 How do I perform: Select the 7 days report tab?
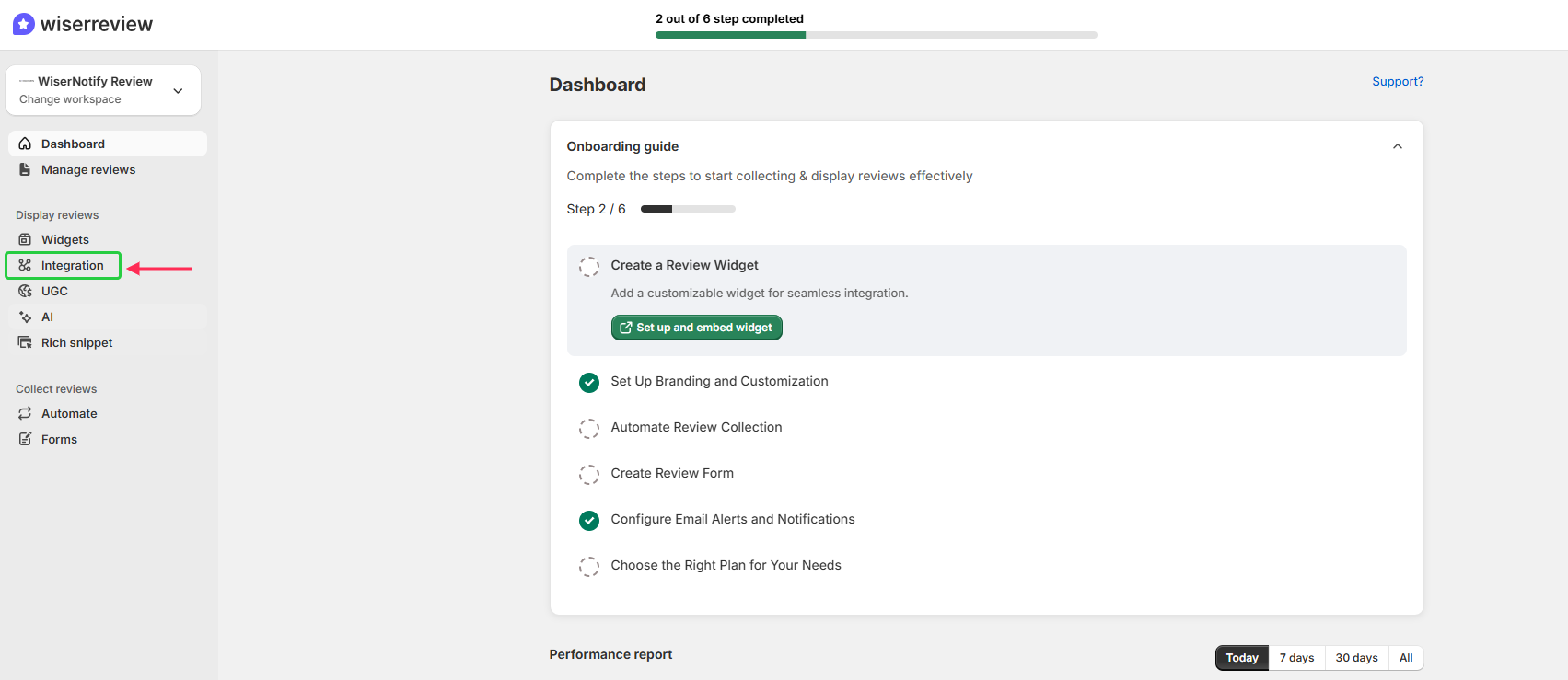click(x=1296, y=658)
